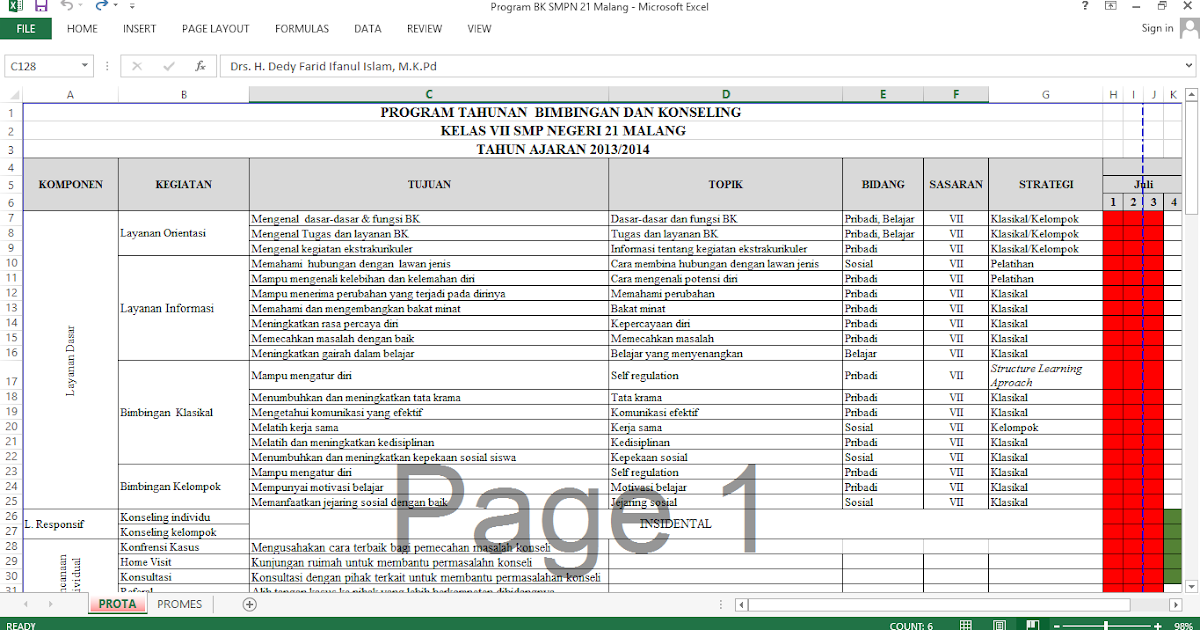This screenshot has width=1200, height=630.
Task: Select the BIDANG header cell
Action: (883, 184)
